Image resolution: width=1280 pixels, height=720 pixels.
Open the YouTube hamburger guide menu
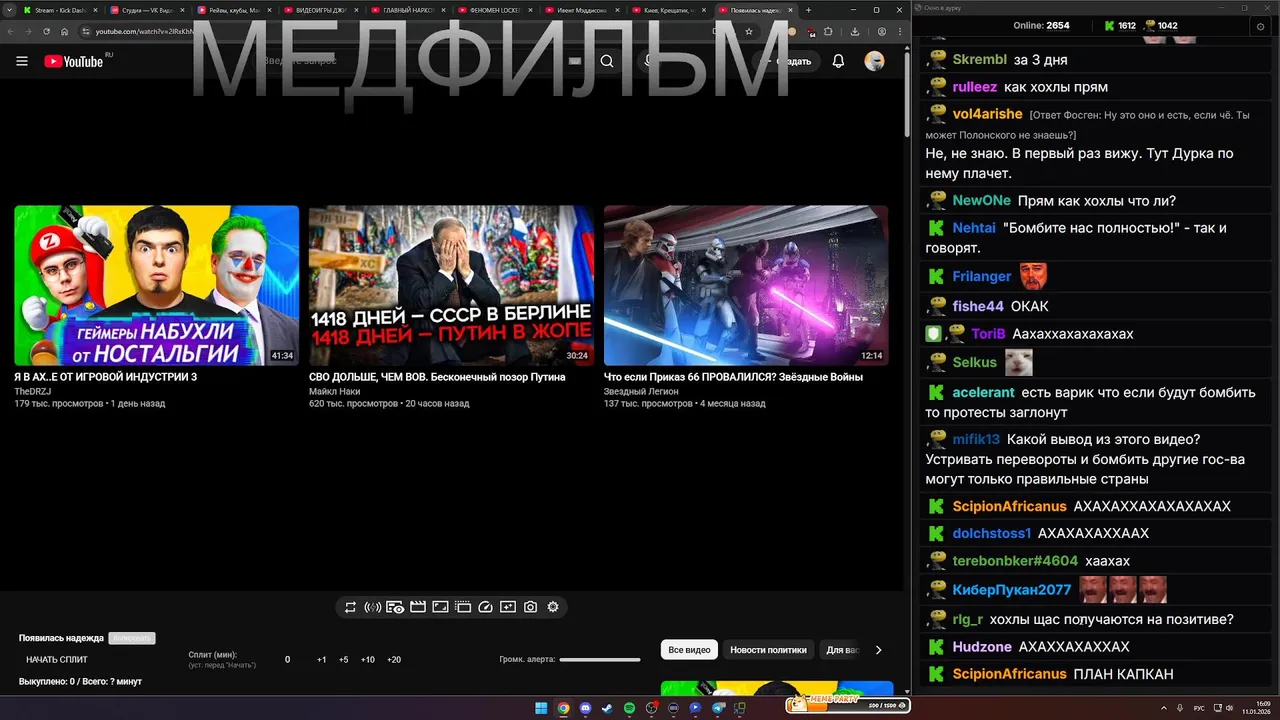point(22,61)
